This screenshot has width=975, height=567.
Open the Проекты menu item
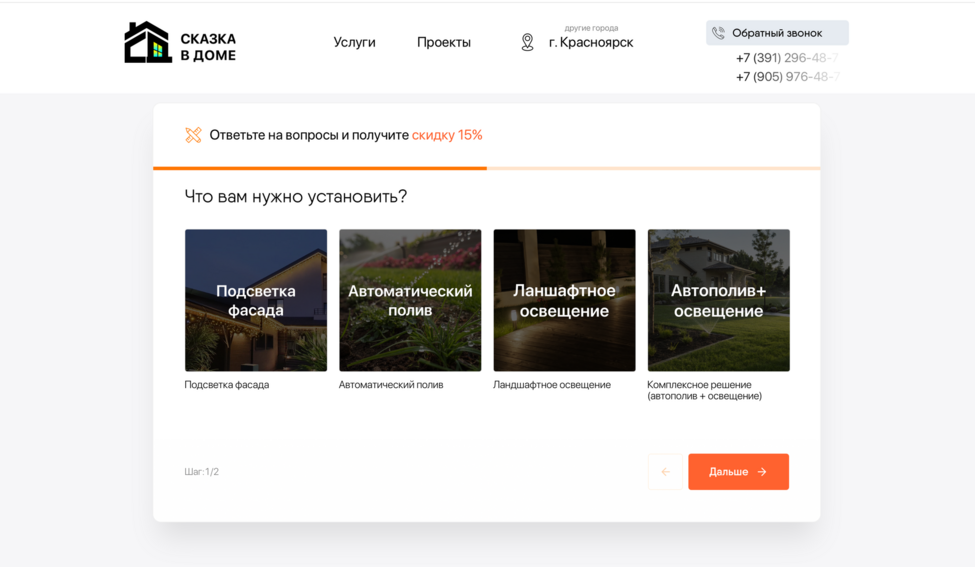[443, 42]
